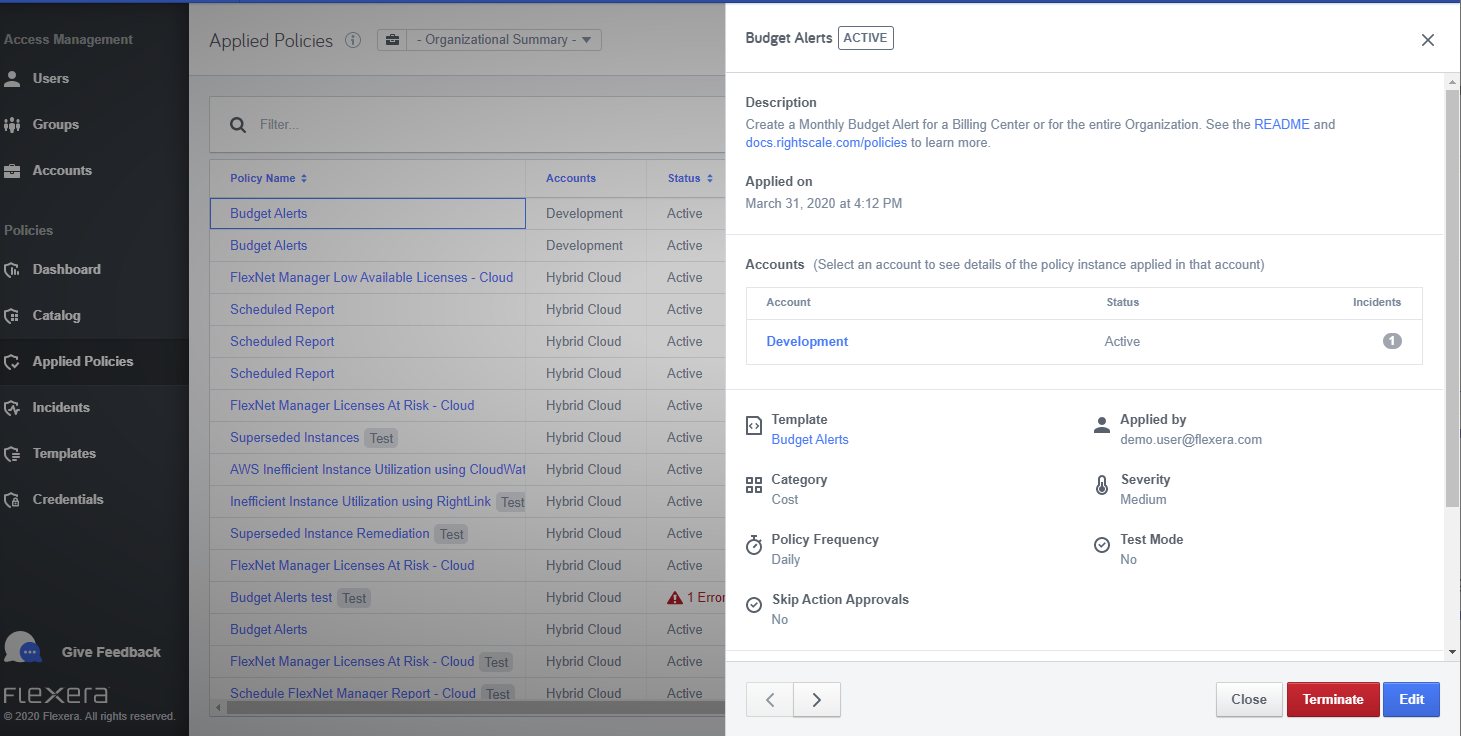Open Dashboard under Policies
This screenshot has width=1461, height=736.
tap(66, 269)
